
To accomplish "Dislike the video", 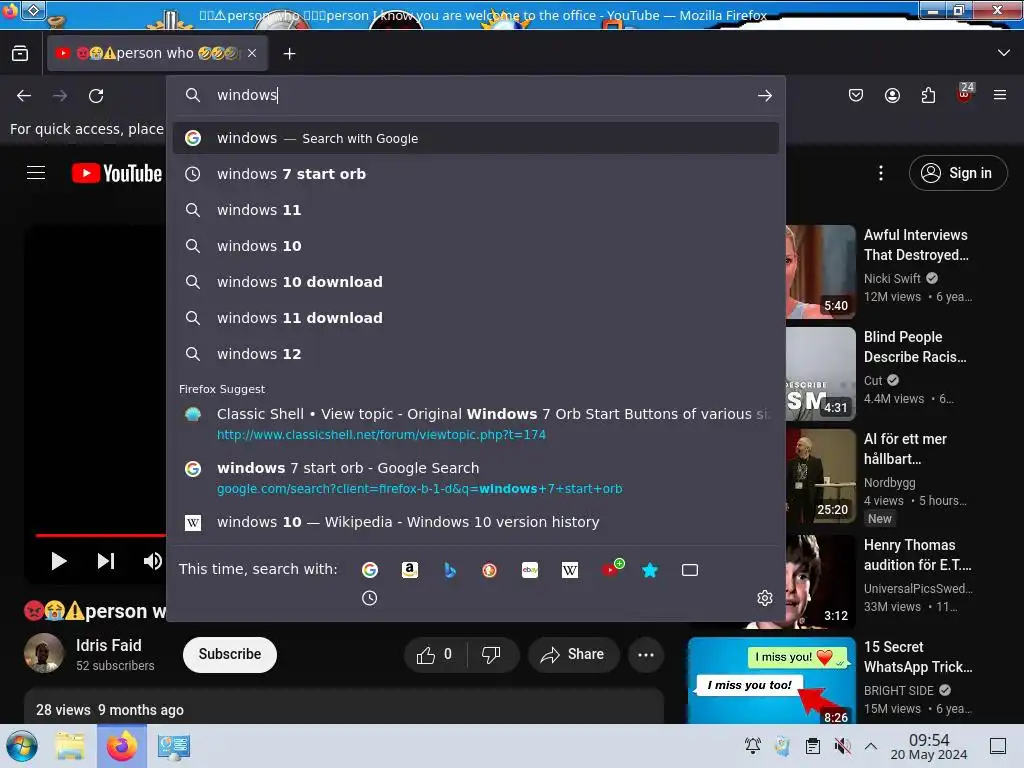I will point(491,654).
